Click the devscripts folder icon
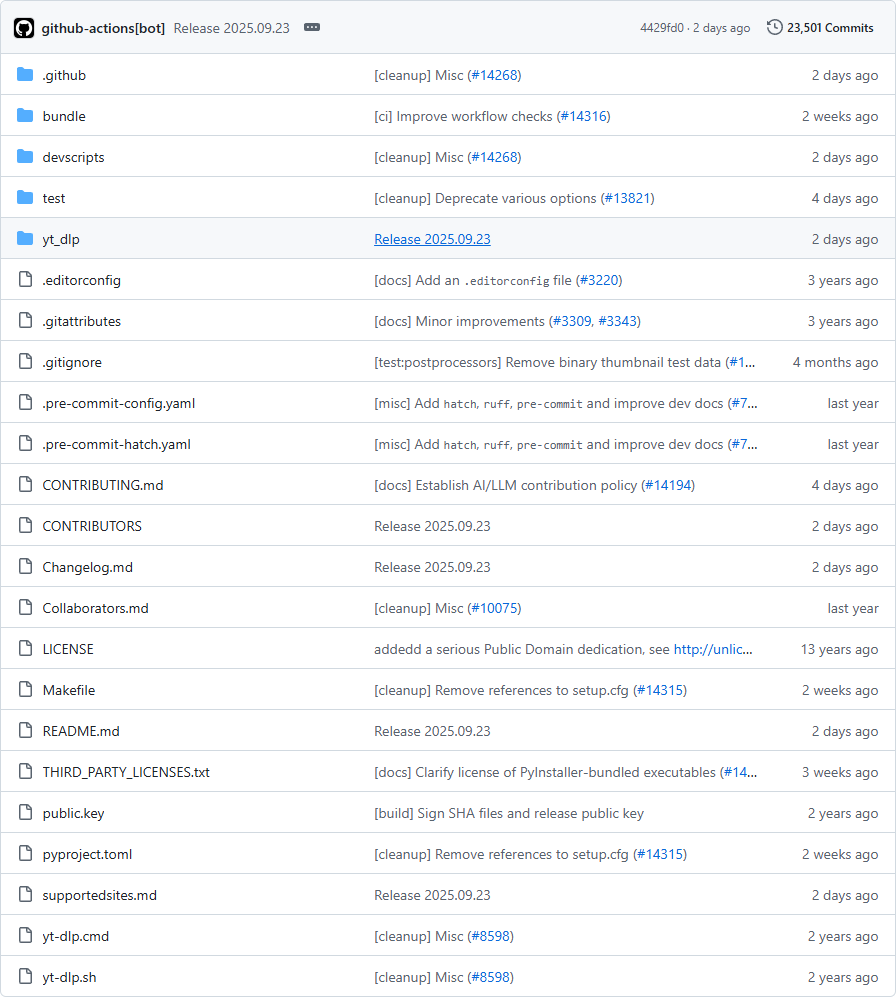The width and height of the screenshot is (896, 997). coord(25,157)
